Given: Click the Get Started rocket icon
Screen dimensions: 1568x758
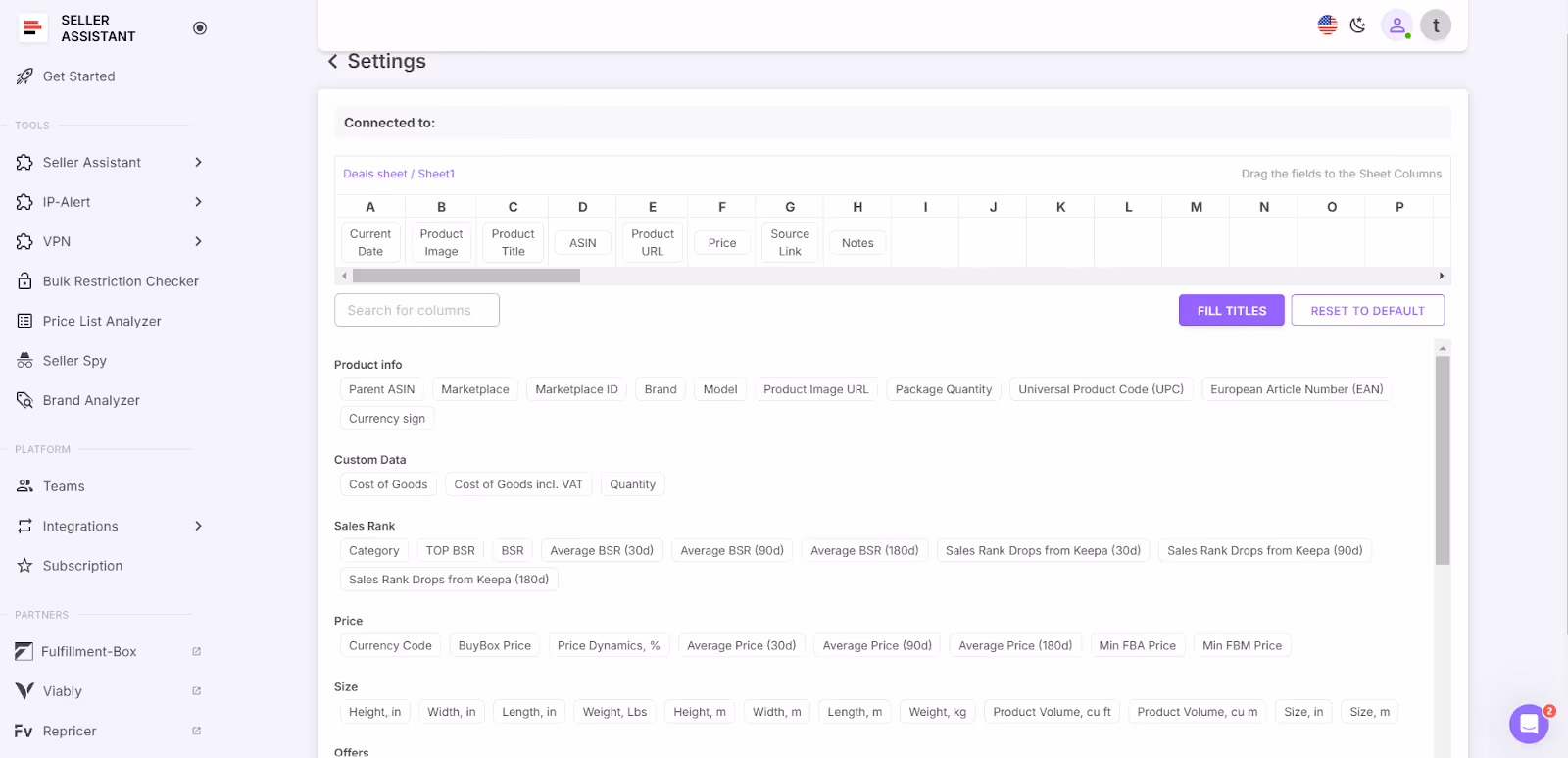Looking at the screenshot, I should tap(24, 76).
